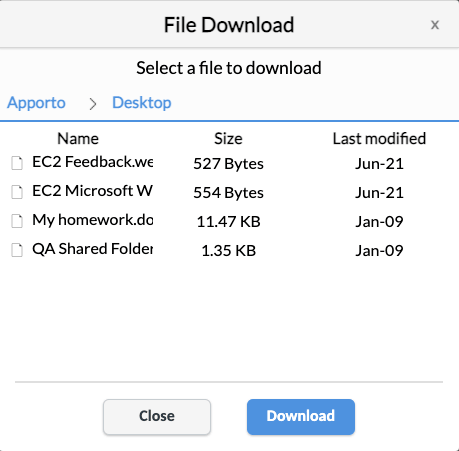Click the Name column header
Image resolution: width=459 pixels, height=451 pixels.
tap(78, 139)
